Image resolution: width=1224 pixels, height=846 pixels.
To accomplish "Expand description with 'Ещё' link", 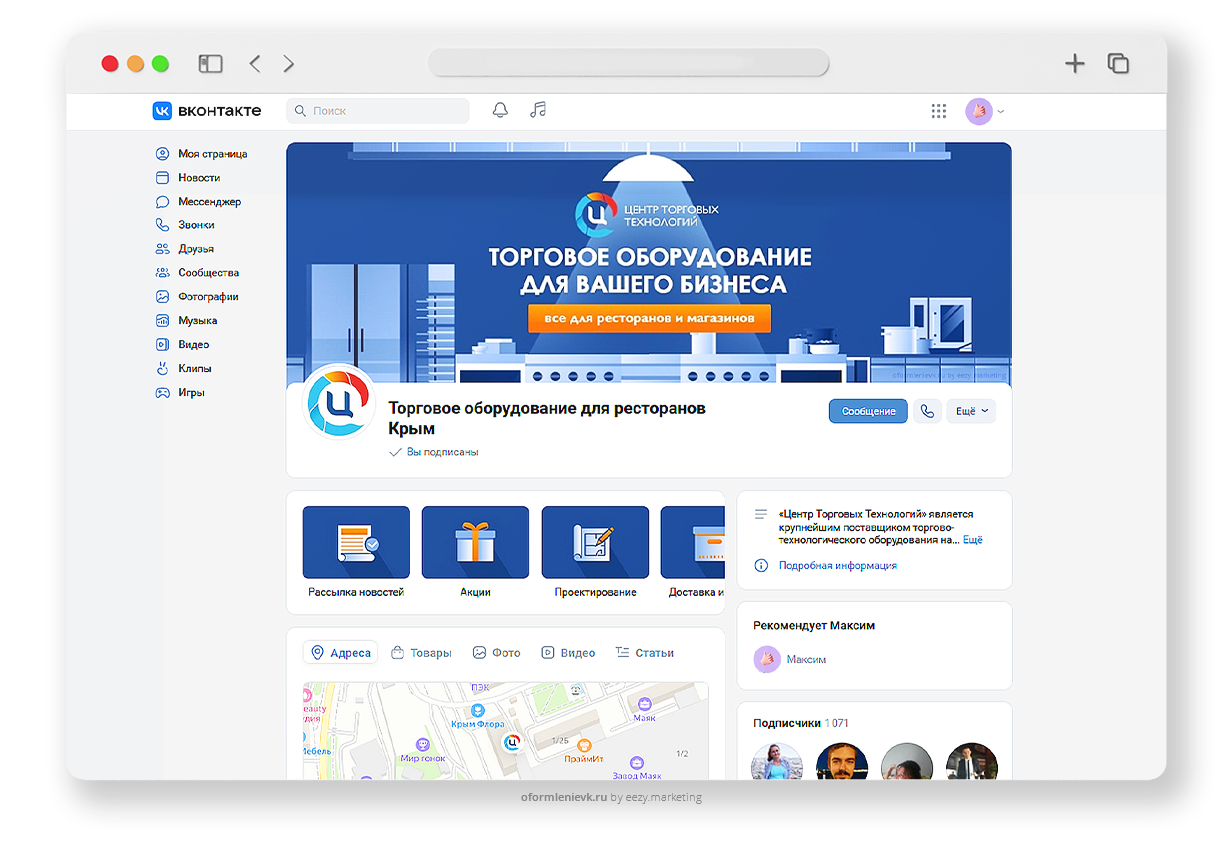I will click(972, 540).
